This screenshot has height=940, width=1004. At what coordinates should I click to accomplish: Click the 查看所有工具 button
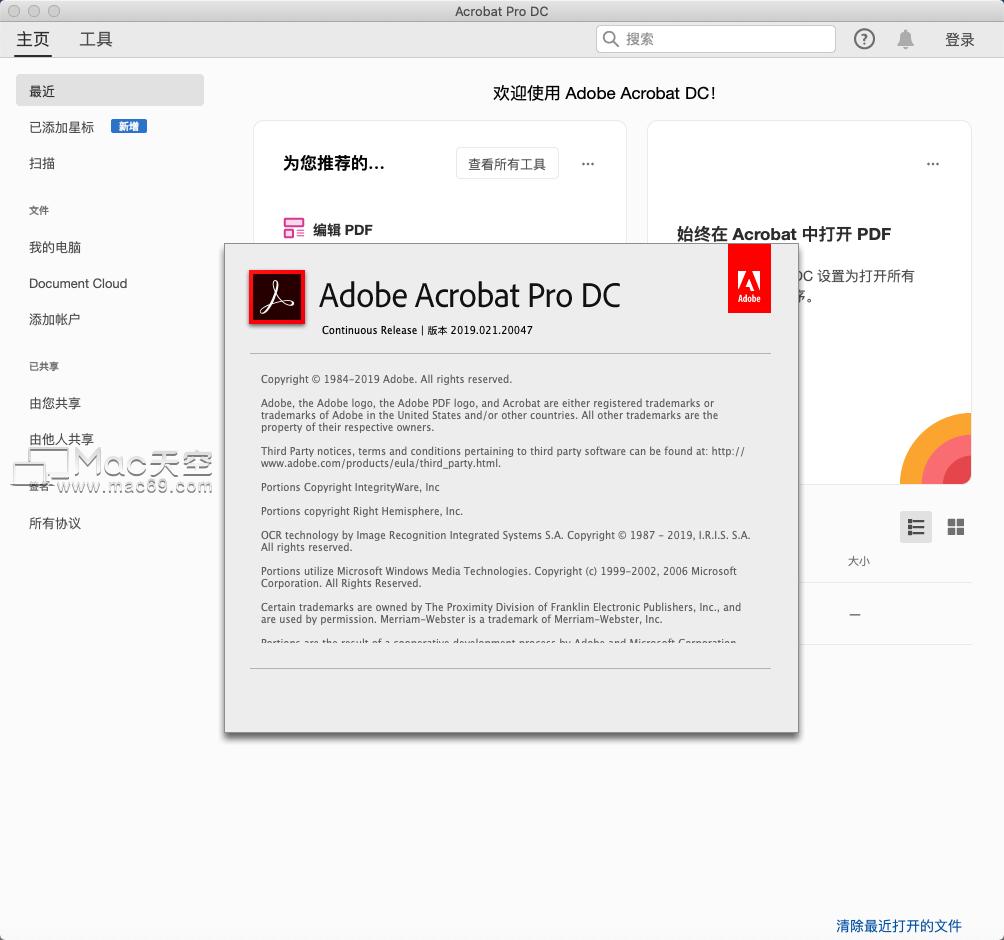pyautogui.click(x=506, y=163)
